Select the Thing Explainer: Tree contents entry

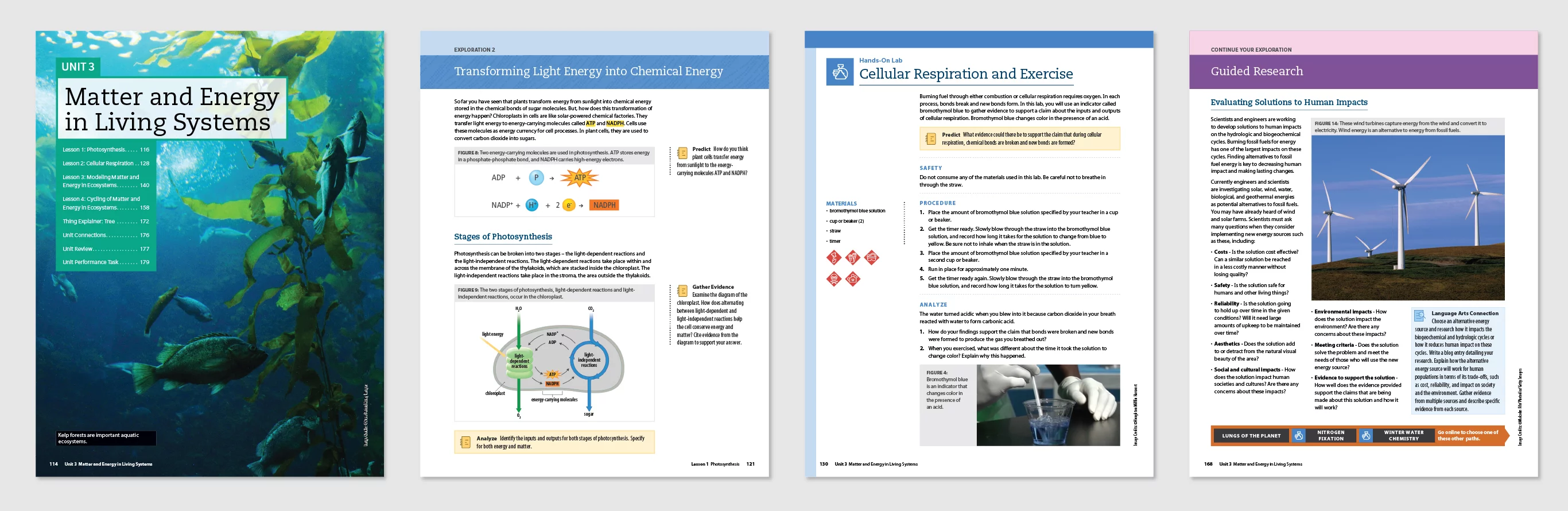pyautogui.click(x=105, y=222)
